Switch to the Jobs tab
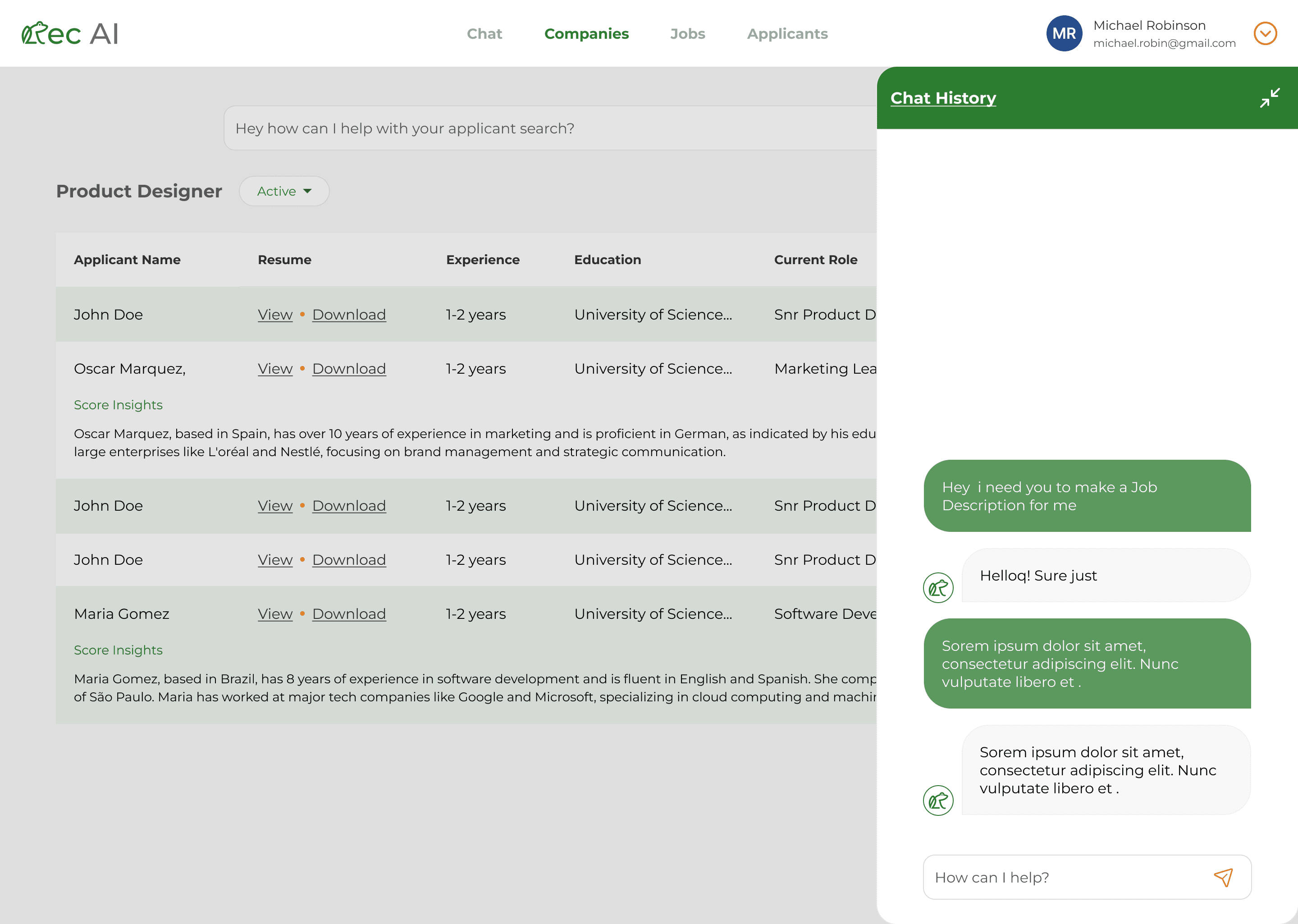Screen dimensions: 1298x924 point(687,33)
